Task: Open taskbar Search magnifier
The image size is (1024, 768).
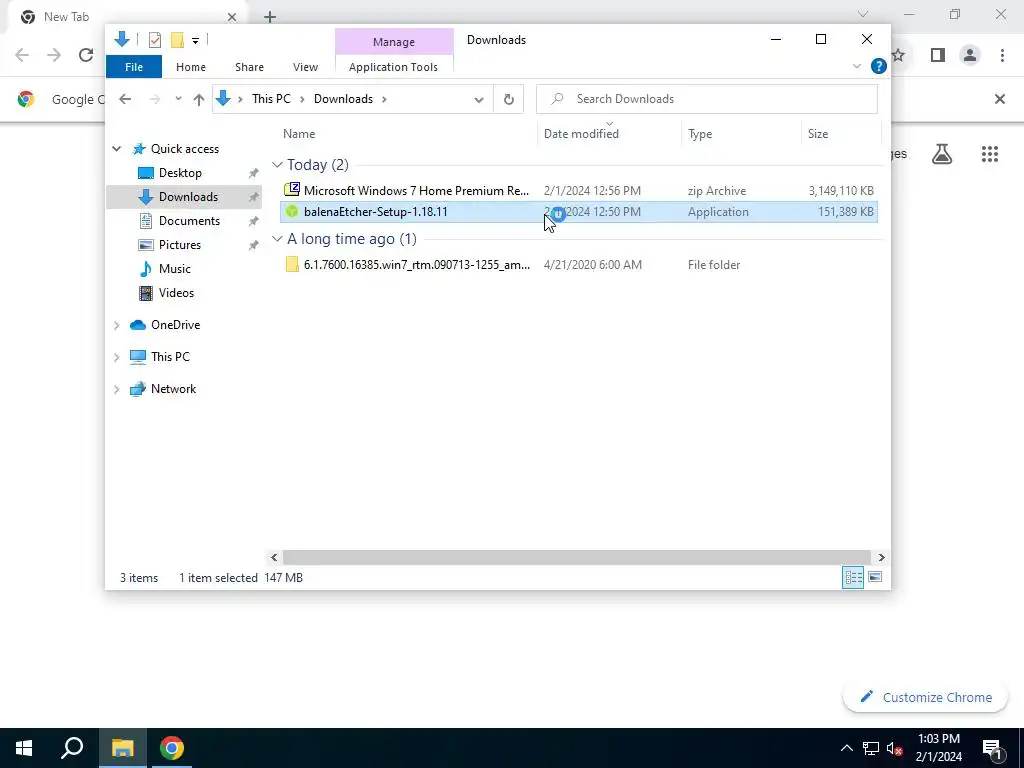Action: coord(72,748)
